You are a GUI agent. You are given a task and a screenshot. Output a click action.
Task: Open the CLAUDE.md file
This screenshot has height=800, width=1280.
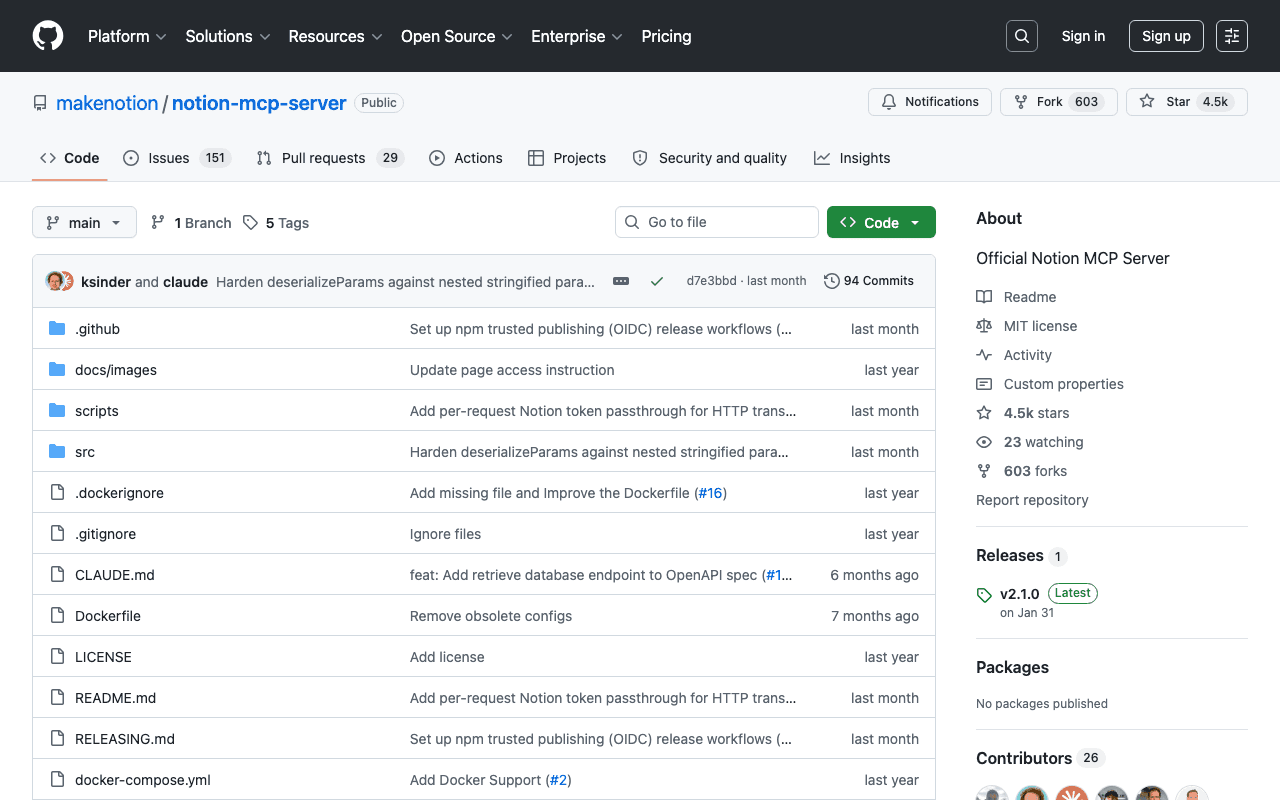coord(115,575)
